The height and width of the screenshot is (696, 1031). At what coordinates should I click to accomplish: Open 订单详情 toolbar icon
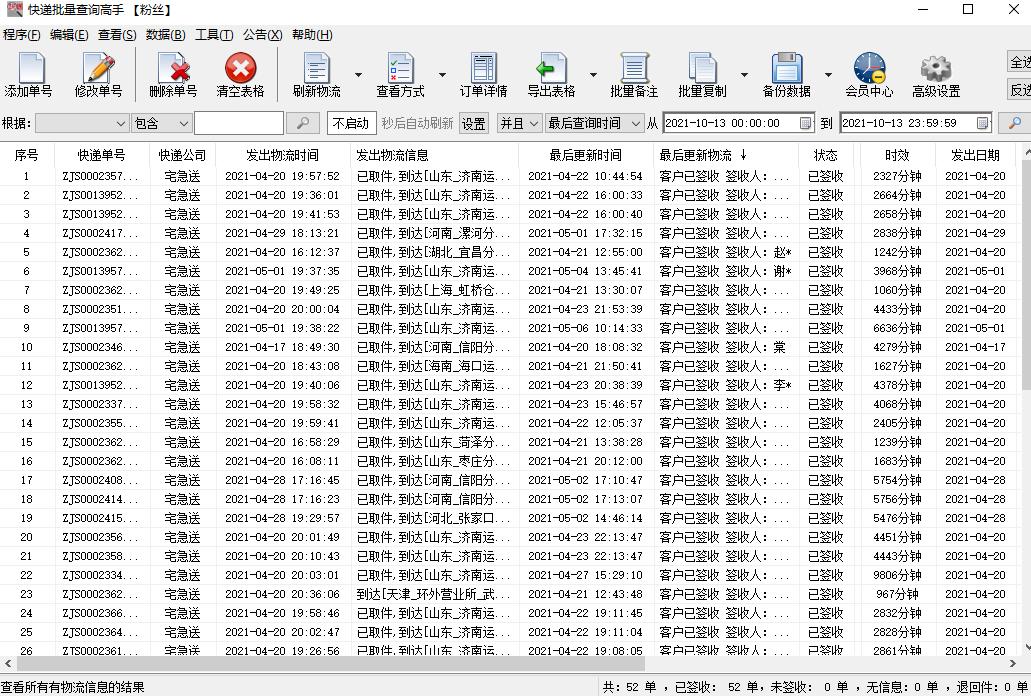(x=483, y=68)
